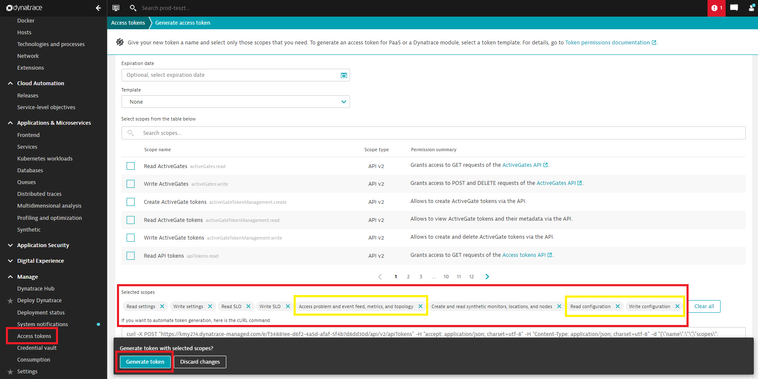Viewport: 758px width, 379px height.
Task: Remove the Read settings scope chip
Action: [162, 306]
